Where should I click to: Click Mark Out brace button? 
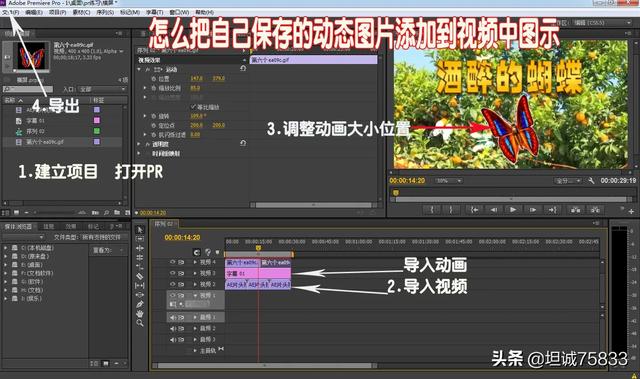(x=451, y=210)
